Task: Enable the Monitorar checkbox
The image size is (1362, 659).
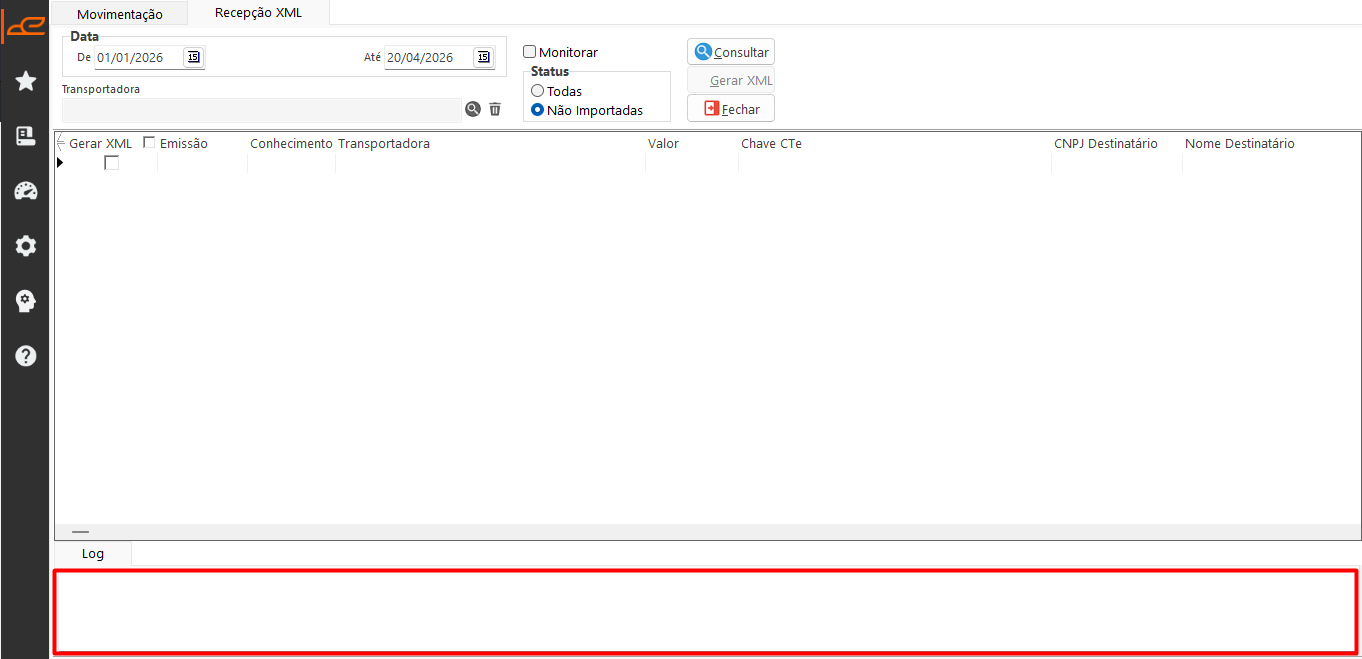Action: click(x=530, y=52)
